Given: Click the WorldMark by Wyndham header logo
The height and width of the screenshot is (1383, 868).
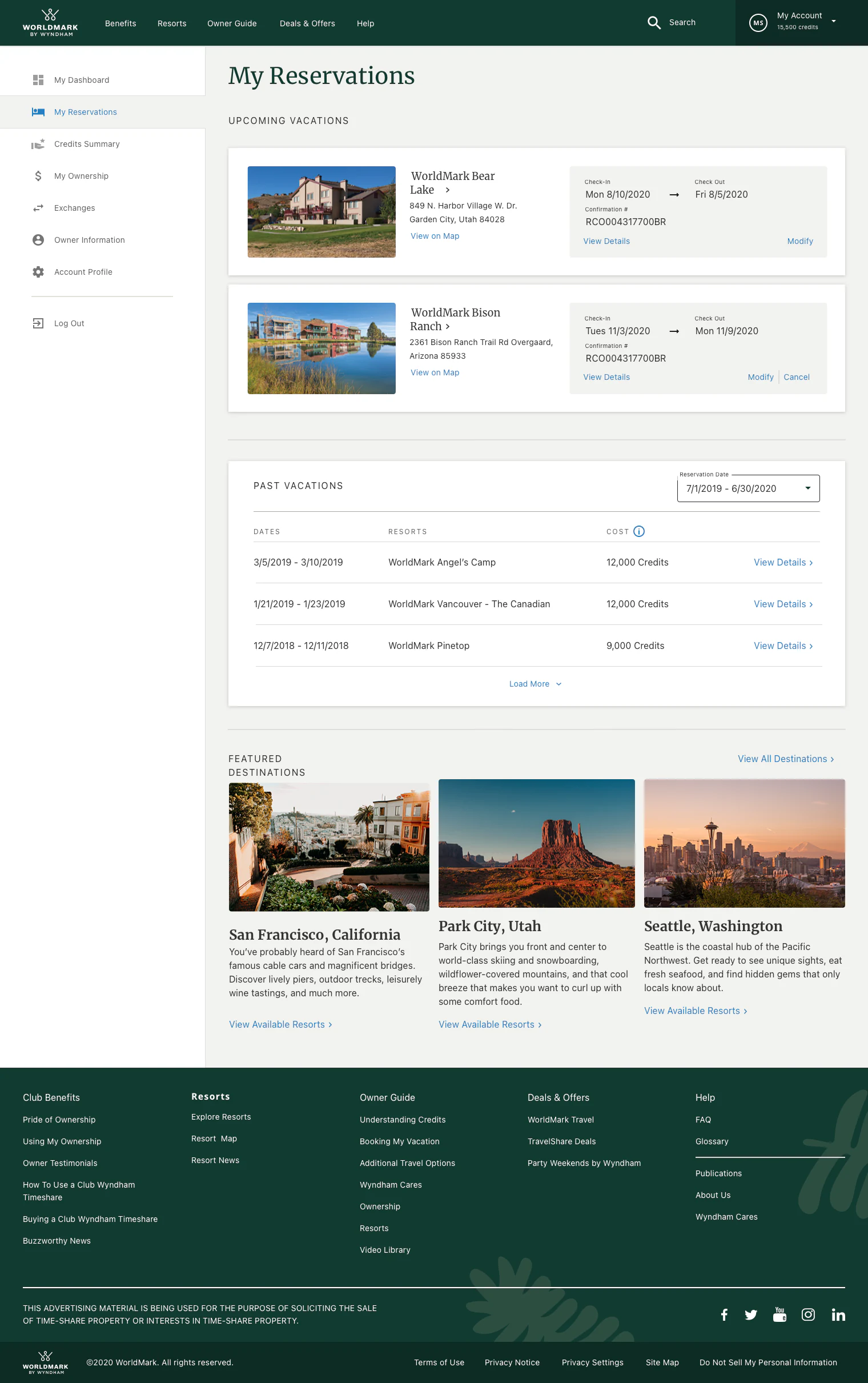Looking at the screenshot, I should click(x=50, y=23).
